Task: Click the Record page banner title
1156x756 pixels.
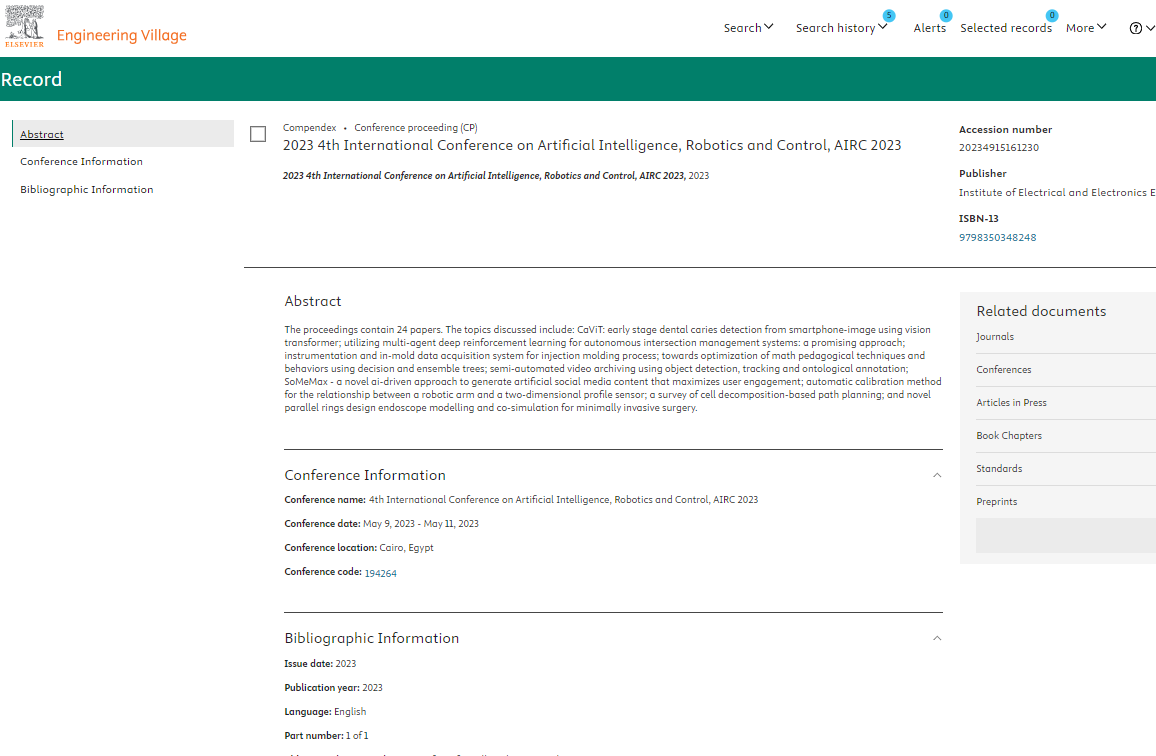Action: 31,79
